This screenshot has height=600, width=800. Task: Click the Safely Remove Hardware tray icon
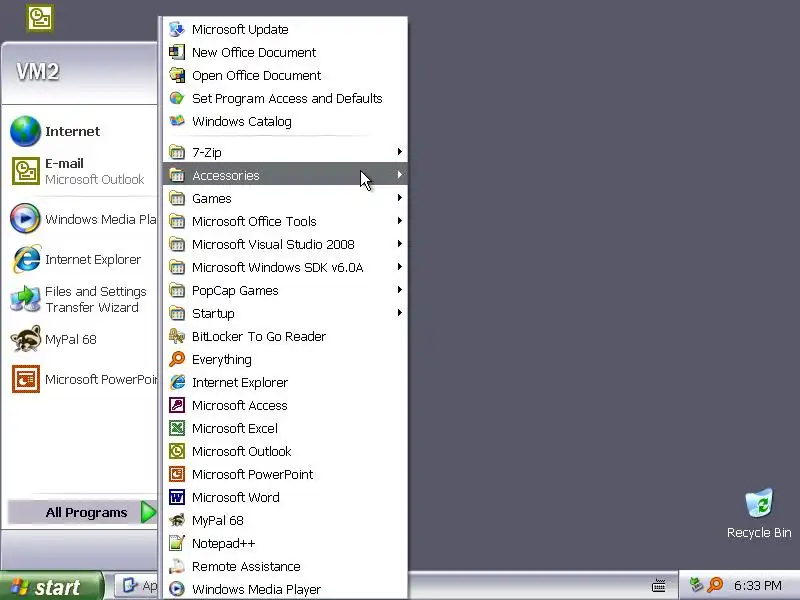click(696, 585)
